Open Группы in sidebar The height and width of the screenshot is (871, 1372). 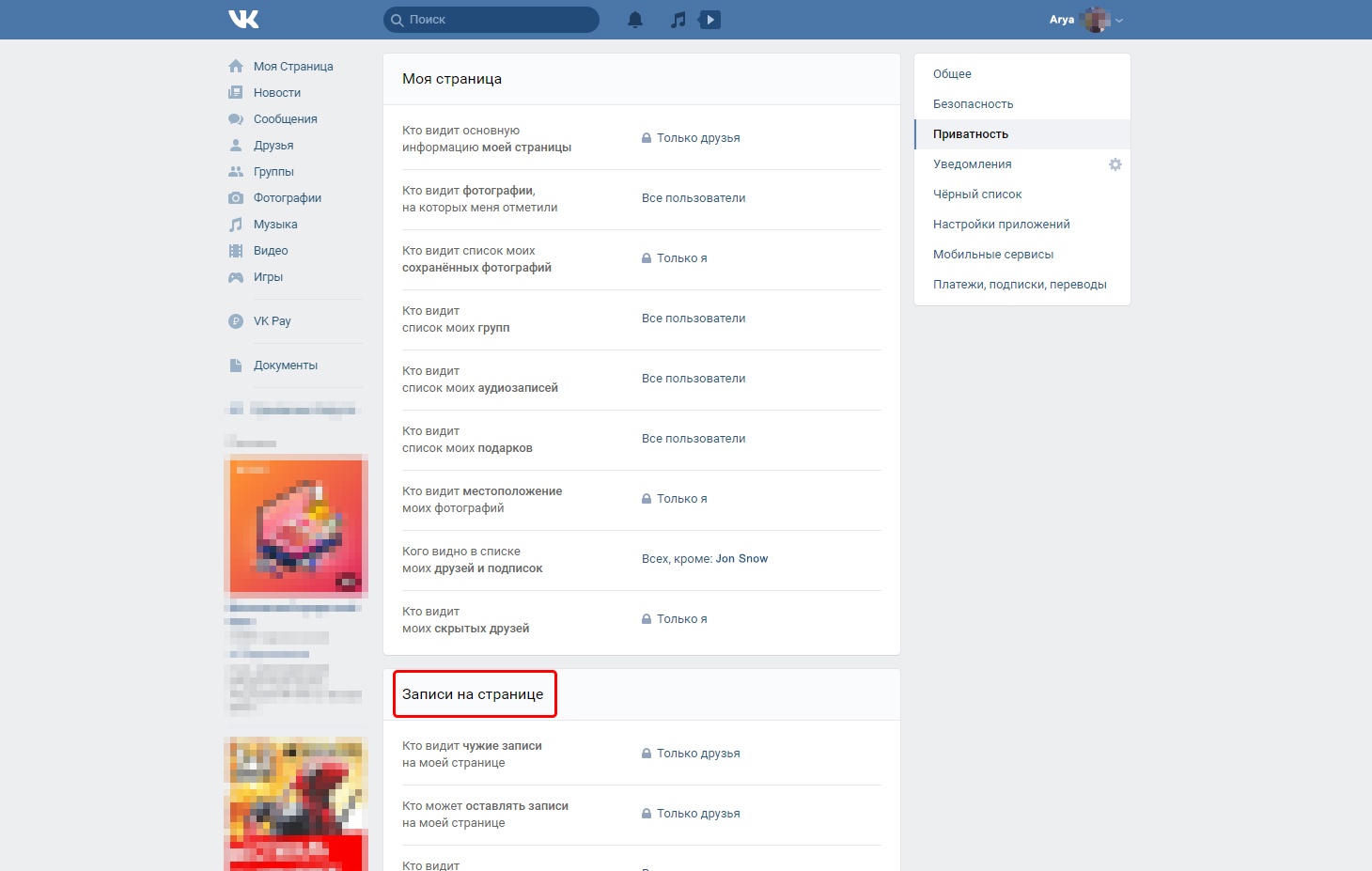(x=273, y=172)
